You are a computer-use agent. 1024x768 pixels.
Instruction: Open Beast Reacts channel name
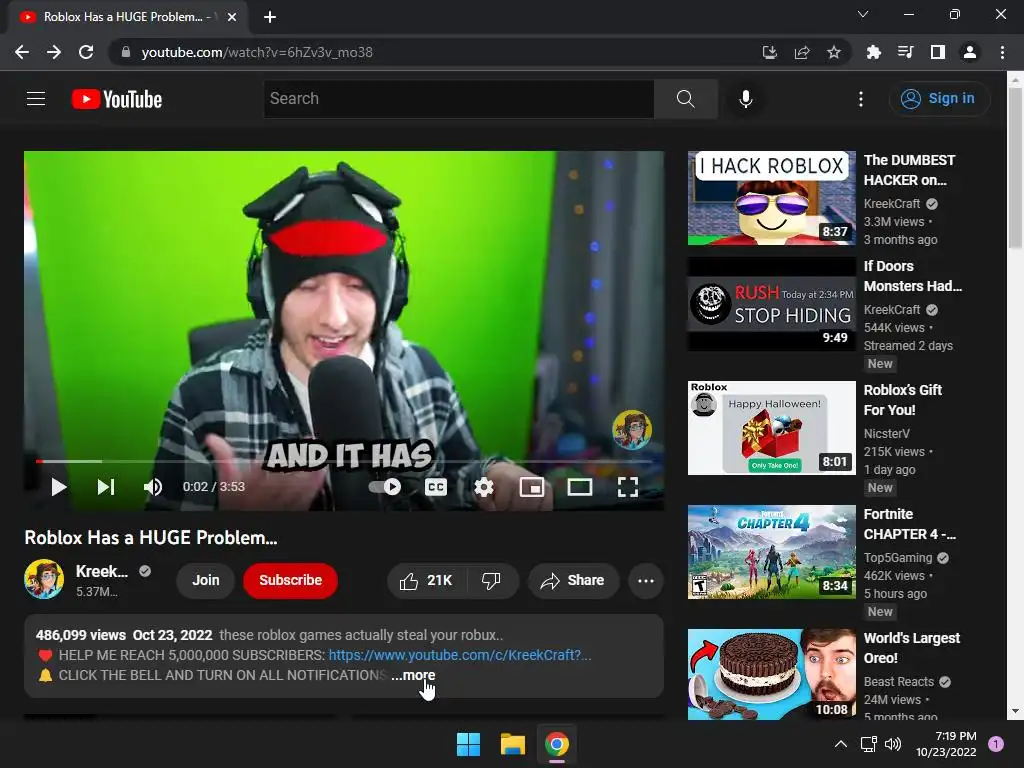coord(899,682)
